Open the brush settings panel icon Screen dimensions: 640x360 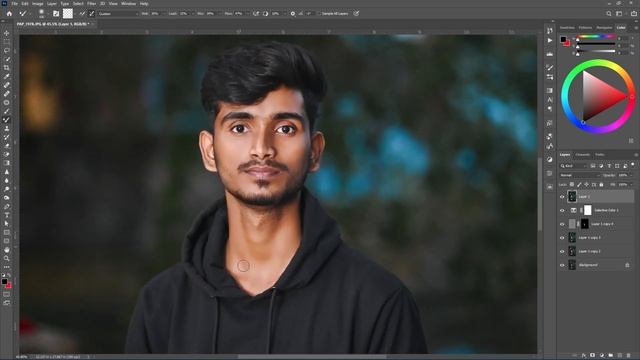[56, 13]
